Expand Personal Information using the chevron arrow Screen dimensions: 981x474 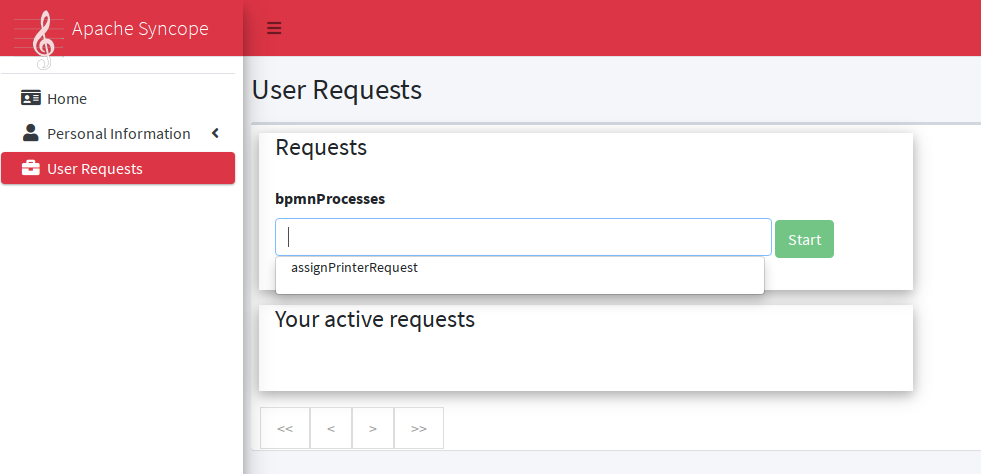coord(215,133)
